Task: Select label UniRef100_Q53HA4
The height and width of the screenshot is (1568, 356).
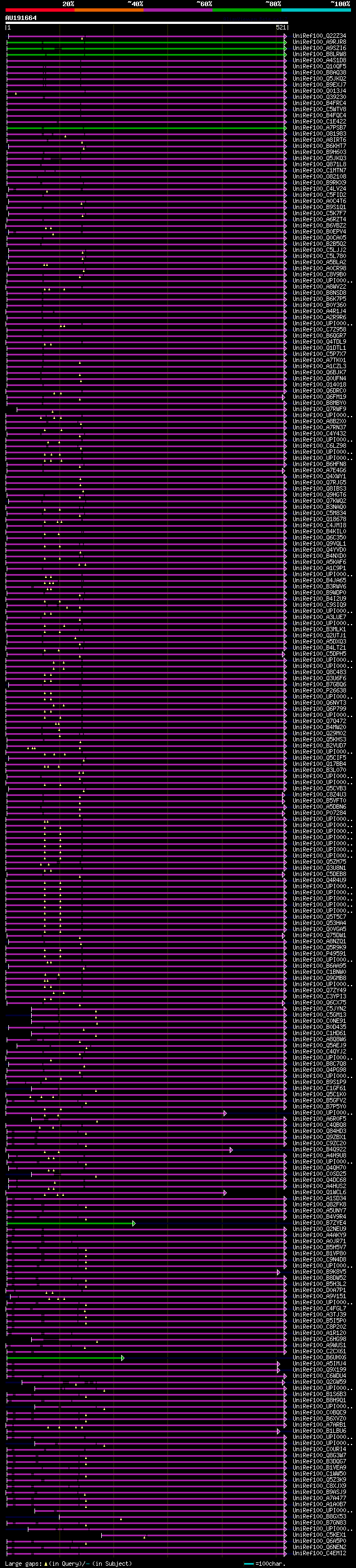Action: (x=319, y=923)
